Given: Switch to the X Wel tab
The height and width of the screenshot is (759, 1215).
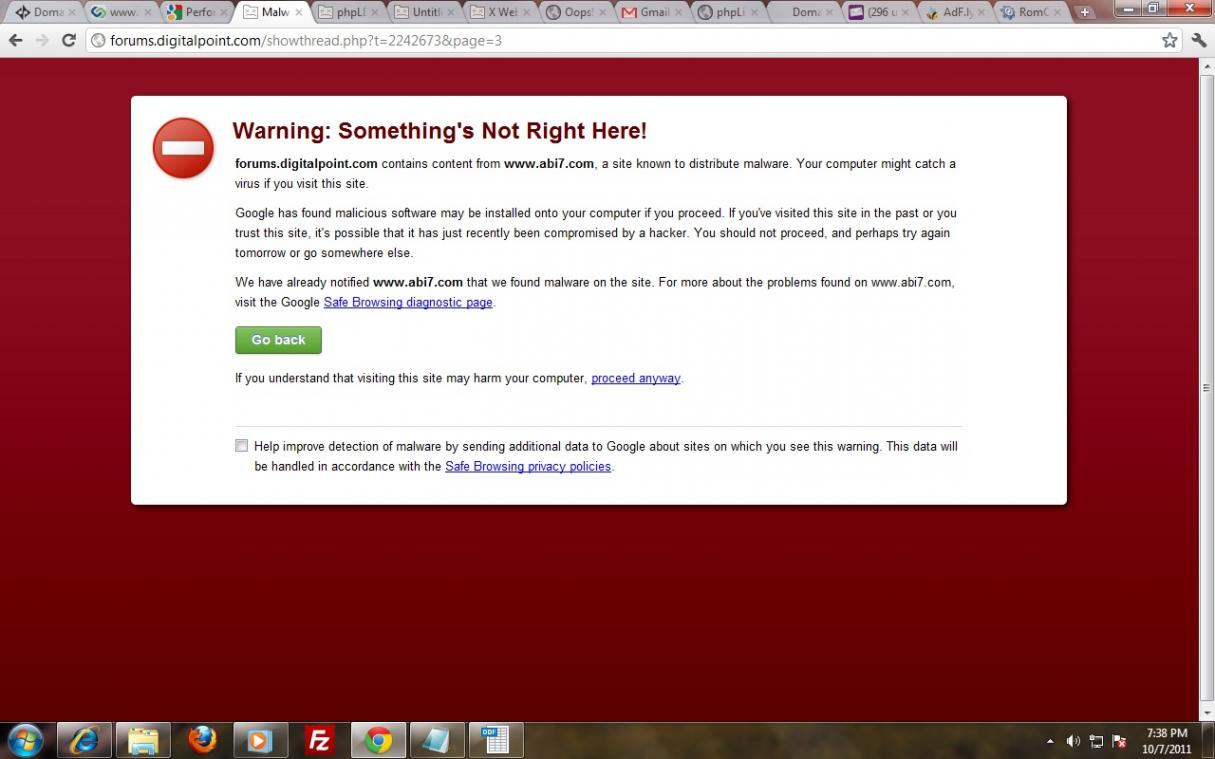Looking at the screenshot, I should [x=499, y=13].
